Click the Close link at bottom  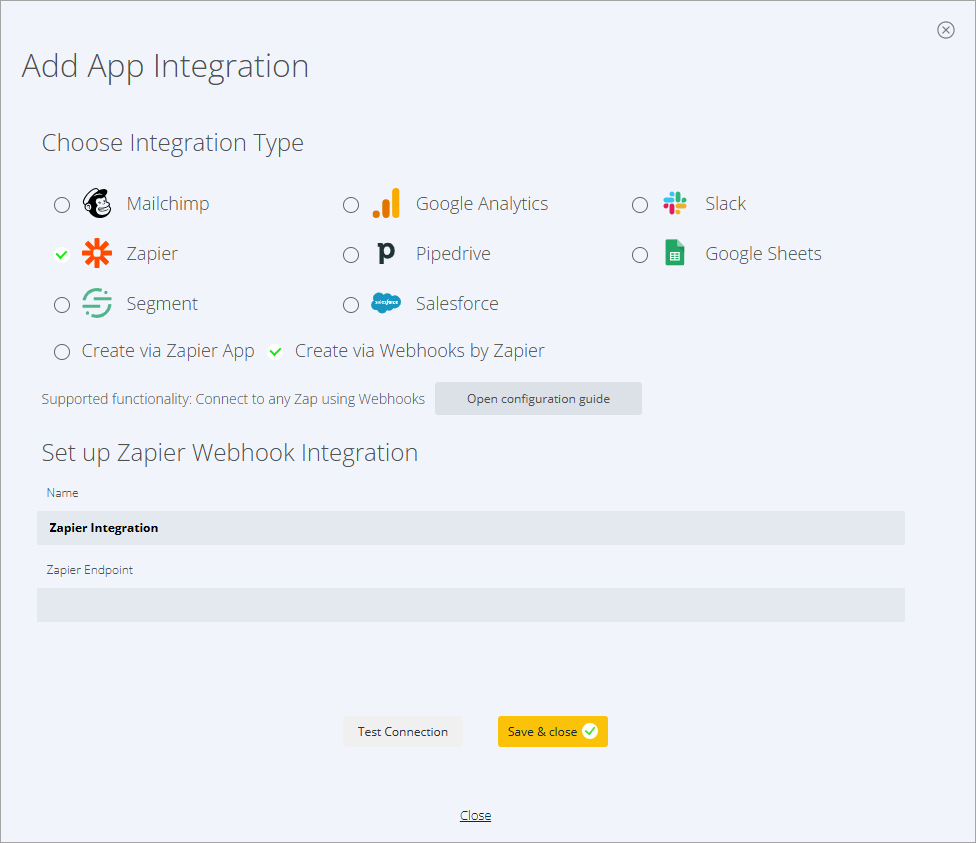coord(476,816)
